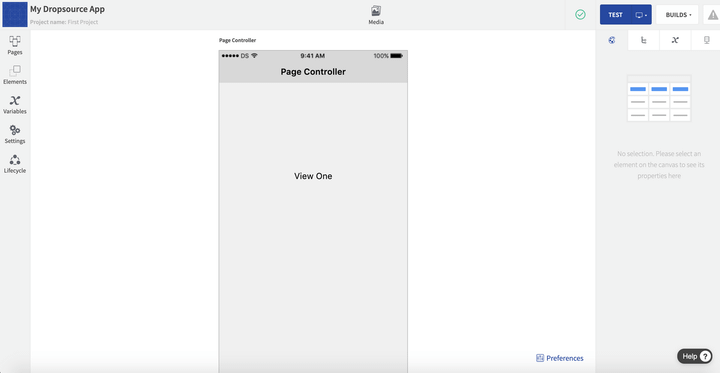Screen dimensions: 720x373
Task: Open the BUILDS dropdown
Action: 677,15
